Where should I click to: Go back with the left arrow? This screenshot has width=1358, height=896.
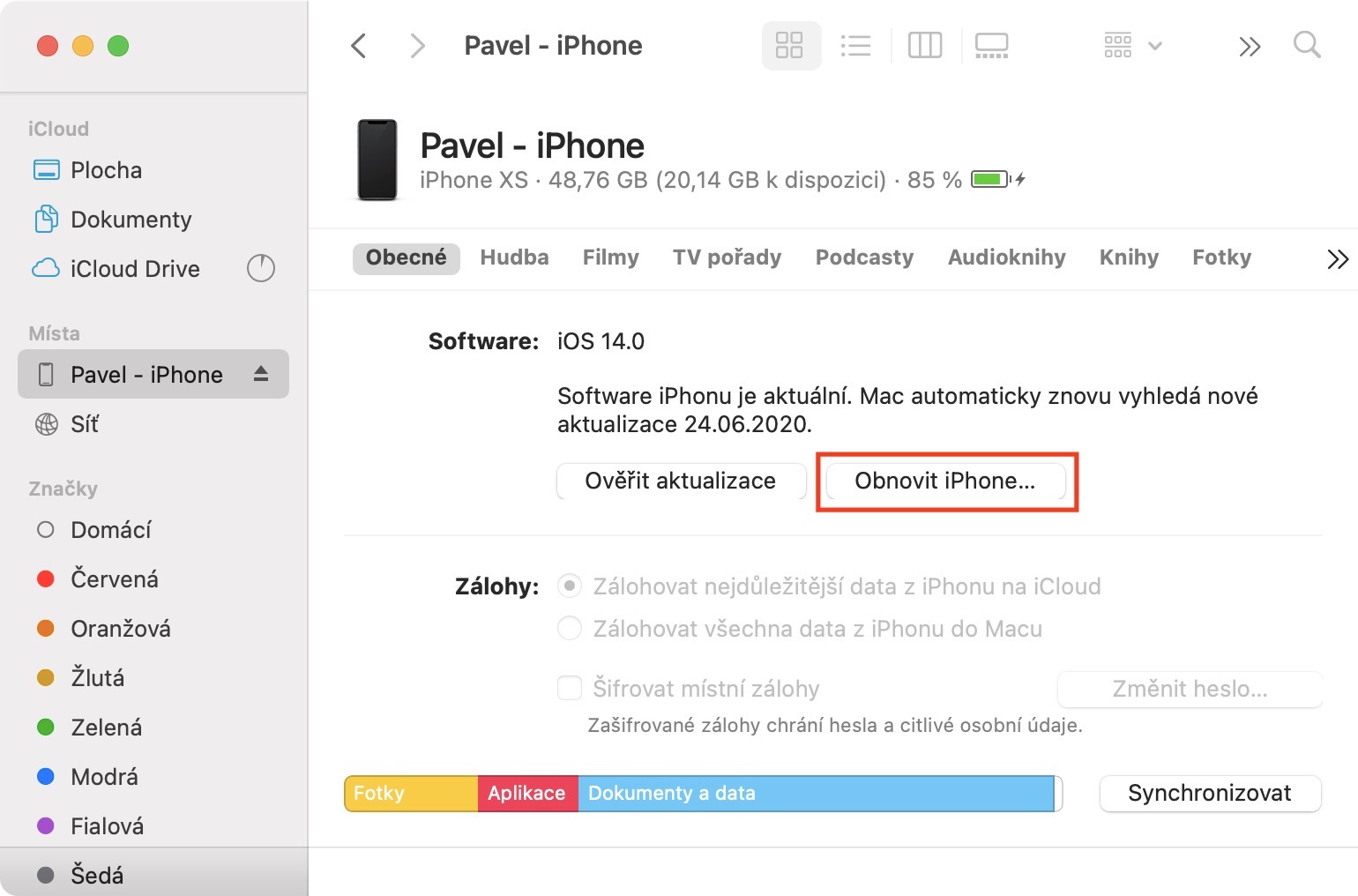tap(359, 46)
